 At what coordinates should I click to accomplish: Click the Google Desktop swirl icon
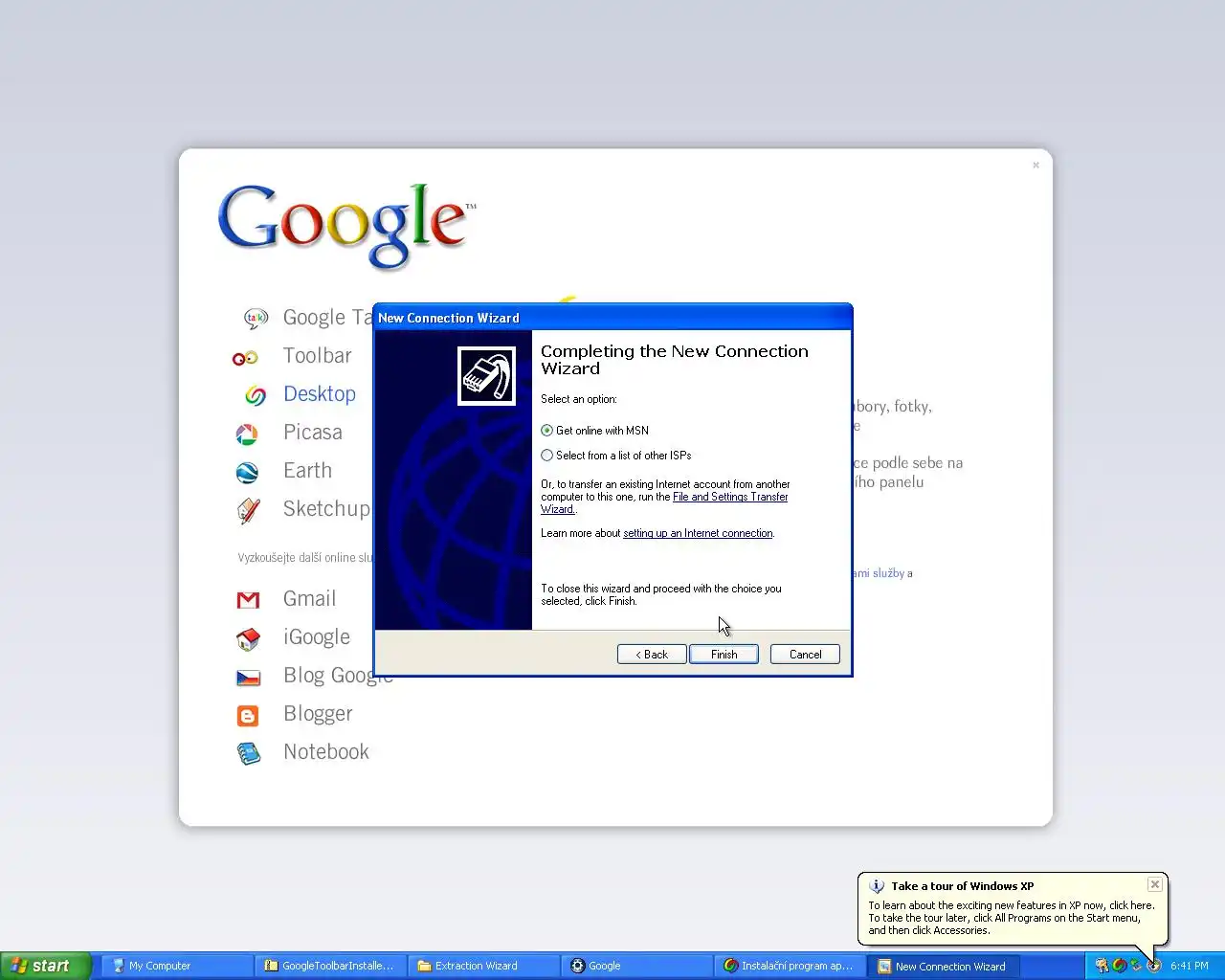(256, 394)
